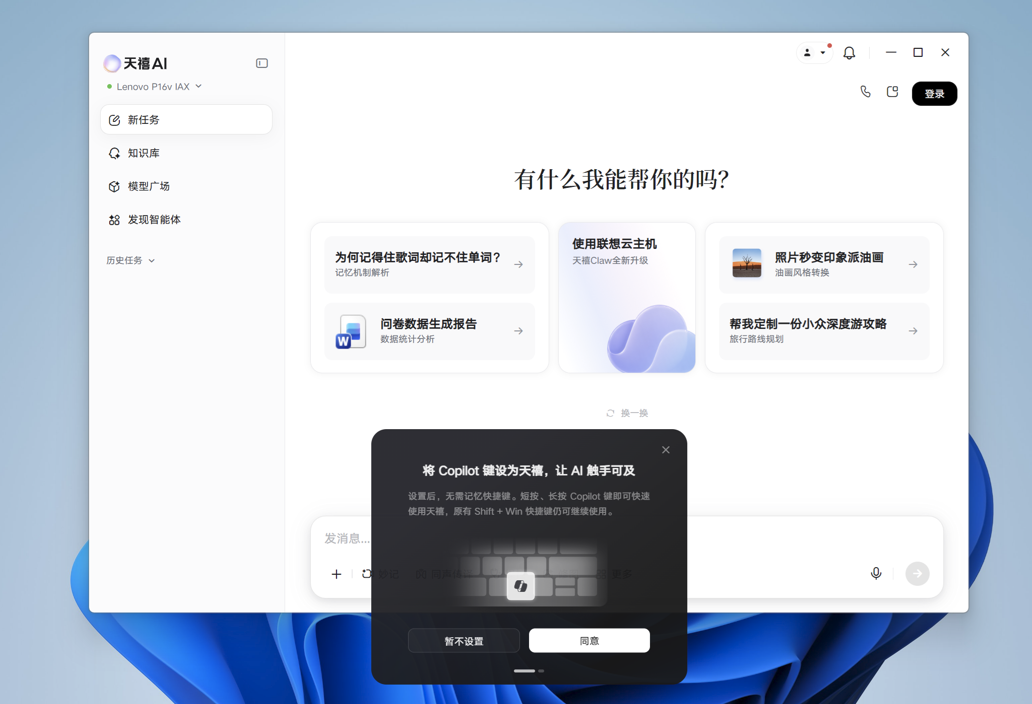Click the arrow on 为何记得住歌词 card
This screenshot has height=704, width=1032.
(x=519, y=264)
